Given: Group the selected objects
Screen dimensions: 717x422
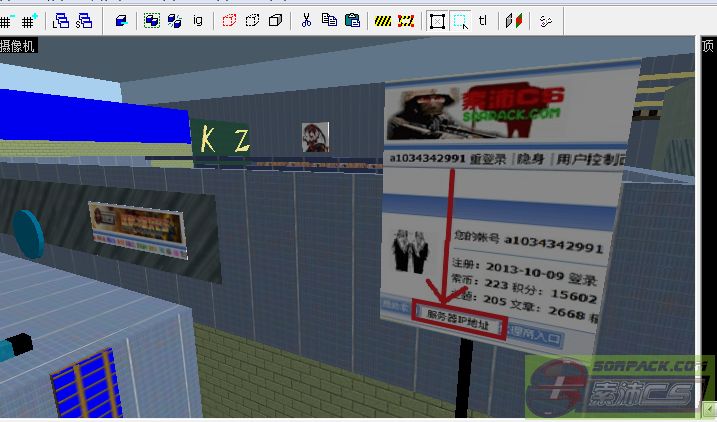Looking at the screenshot, I should (x=152, y=20).
